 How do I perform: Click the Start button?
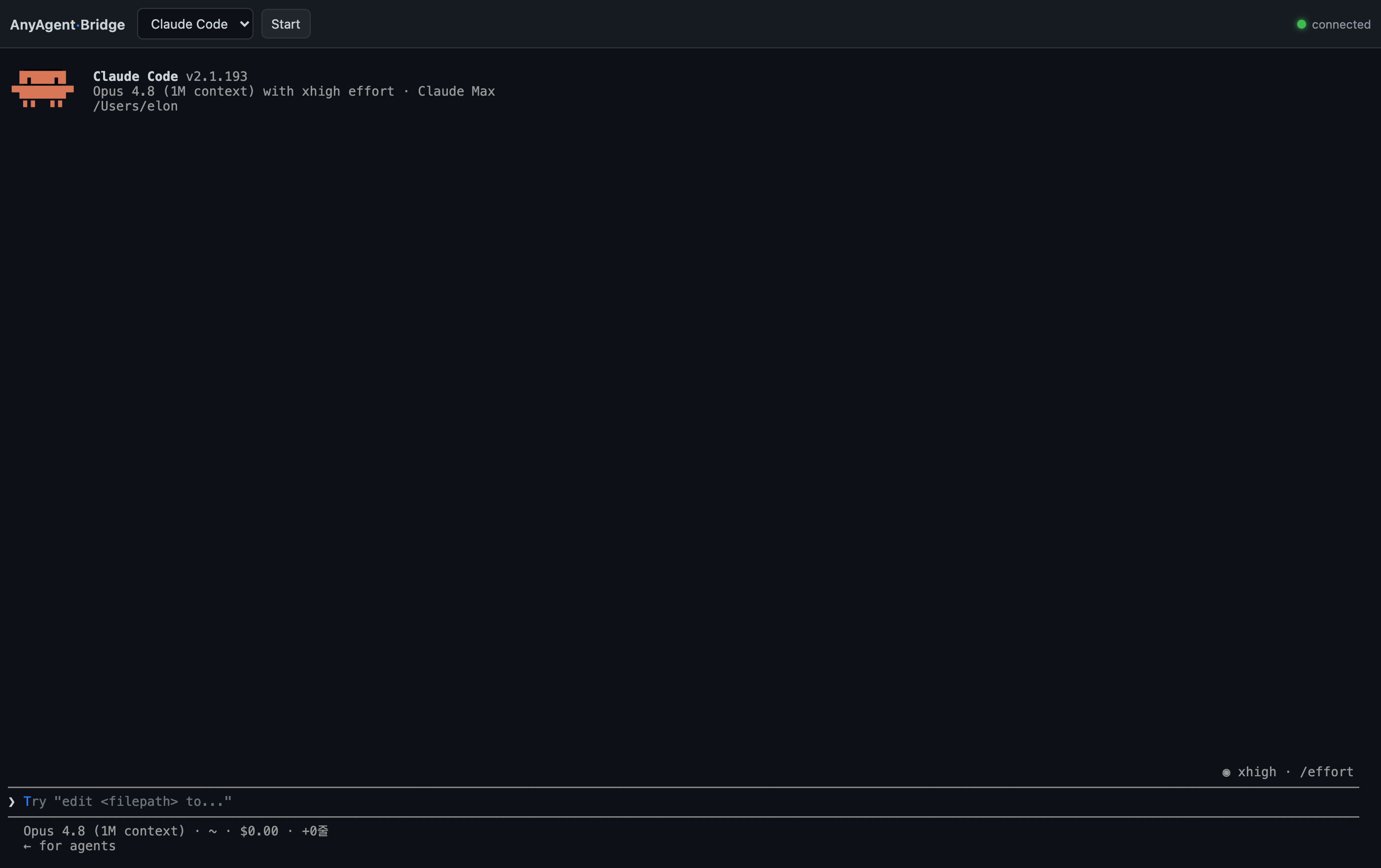pos(286,24)
